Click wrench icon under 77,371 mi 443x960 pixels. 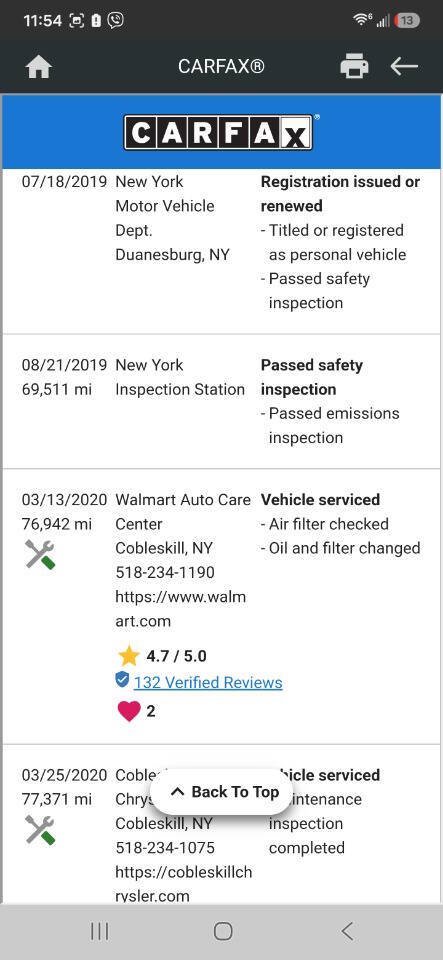pyautogui.click(x=40, y=830)
